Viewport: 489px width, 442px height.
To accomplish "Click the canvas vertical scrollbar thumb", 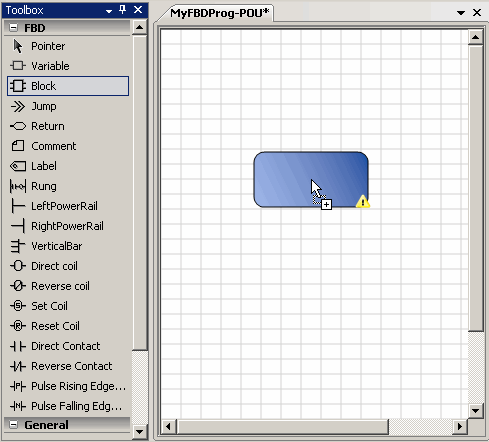I will click(476, 188).
